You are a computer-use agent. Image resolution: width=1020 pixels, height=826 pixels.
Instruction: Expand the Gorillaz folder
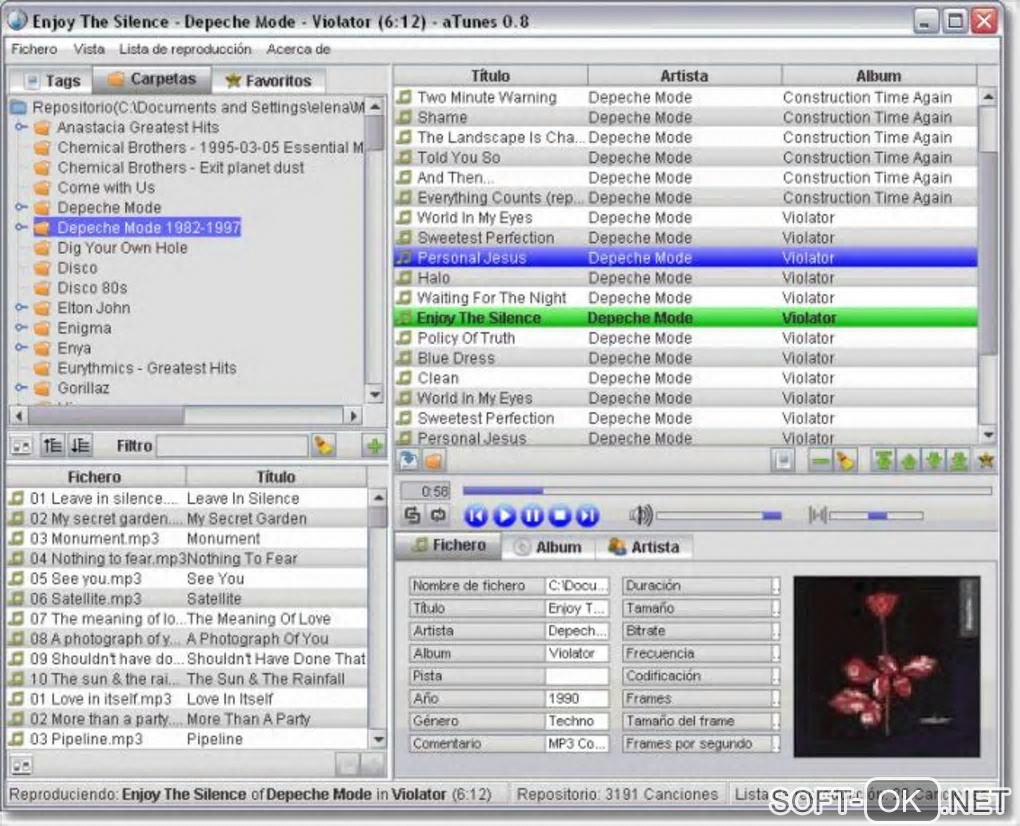pos(21,388)
